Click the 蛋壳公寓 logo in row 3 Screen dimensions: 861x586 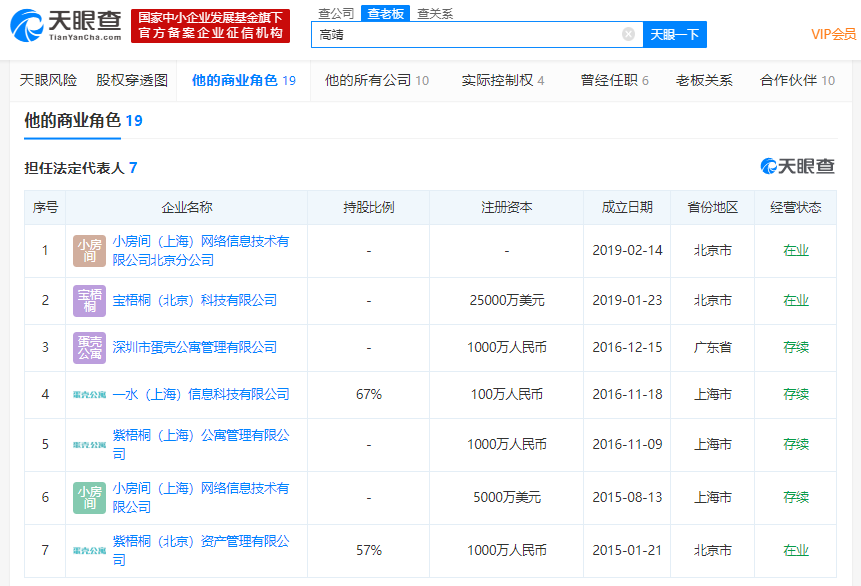(x=89, y=347)
